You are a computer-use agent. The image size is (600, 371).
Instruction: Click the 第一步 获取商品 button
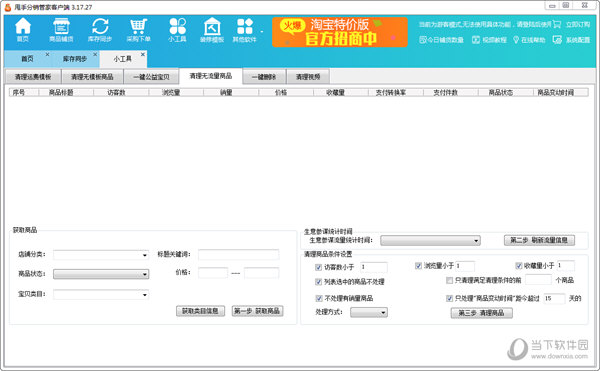pyautogui.click(x=258, y=311)
